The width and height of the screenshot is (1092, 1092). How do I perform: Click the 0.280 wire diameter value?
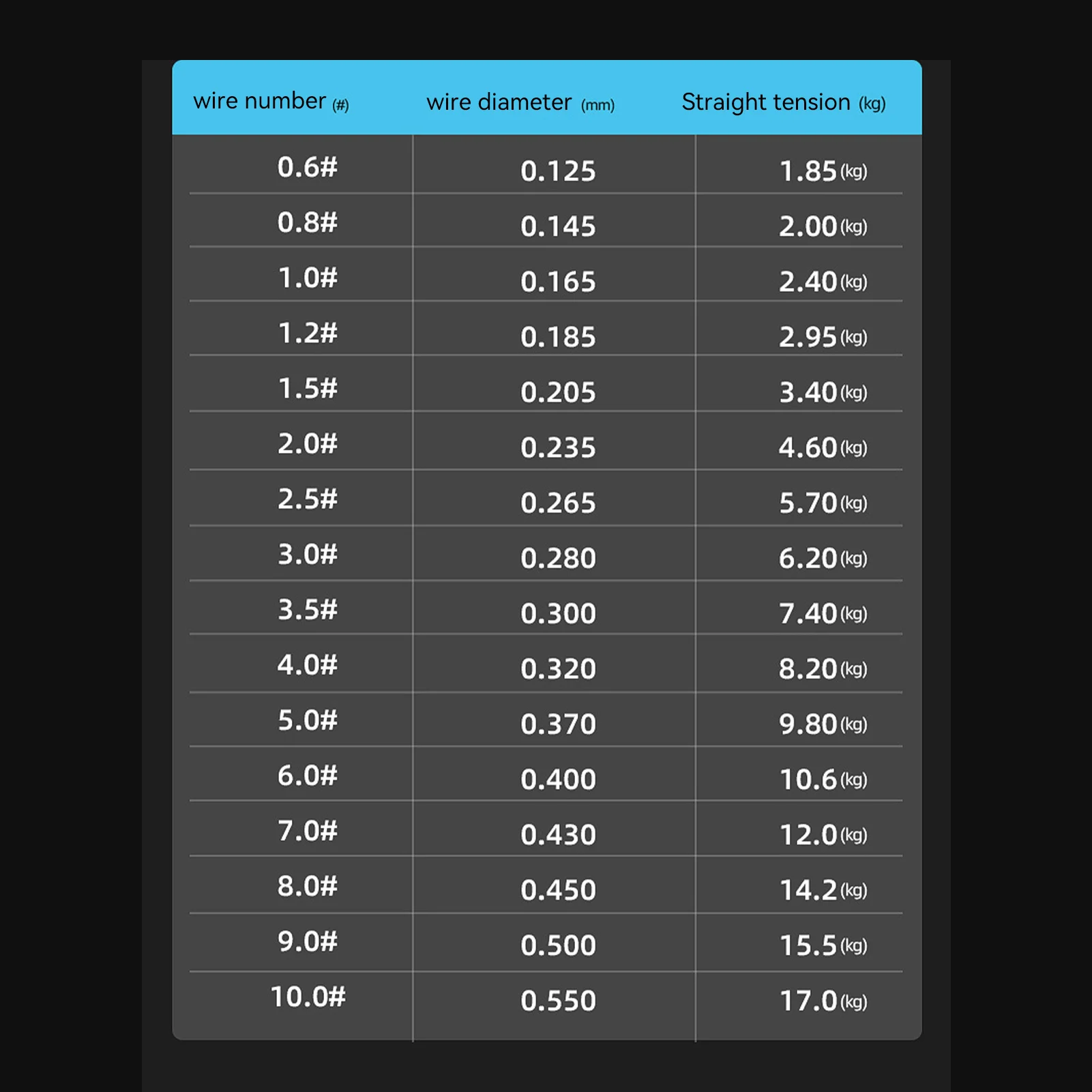coord(558,559)
